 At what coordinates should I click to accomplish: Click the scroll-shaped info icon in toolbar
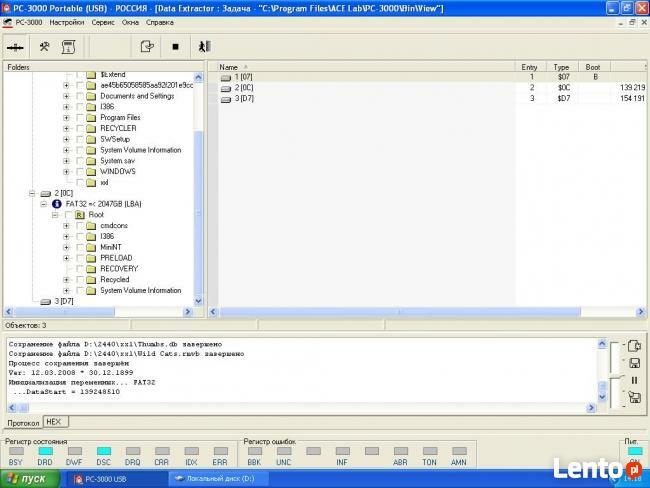point(69,46)
